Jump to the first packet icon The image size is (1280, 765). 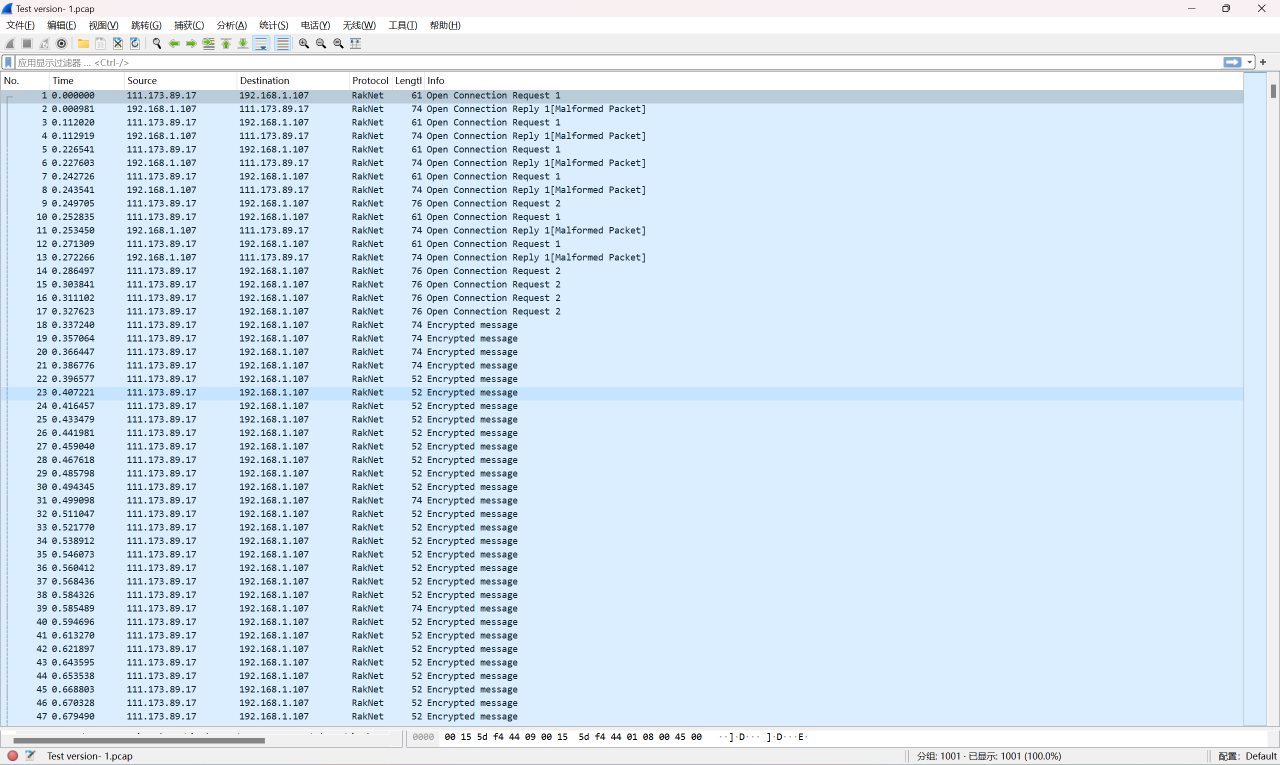pyautogui.click(x=226, y=44)
